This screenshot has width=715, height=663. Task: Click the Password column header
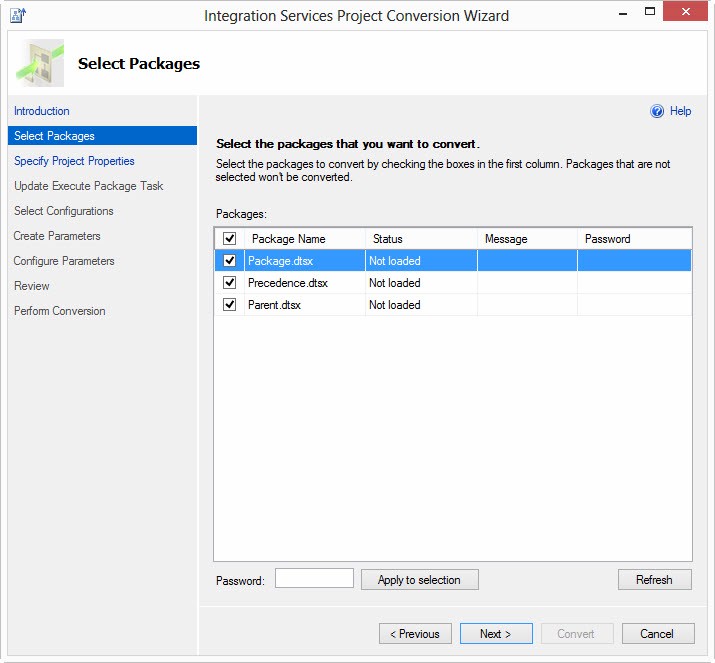pyautogui.click(x=635, y=238)
